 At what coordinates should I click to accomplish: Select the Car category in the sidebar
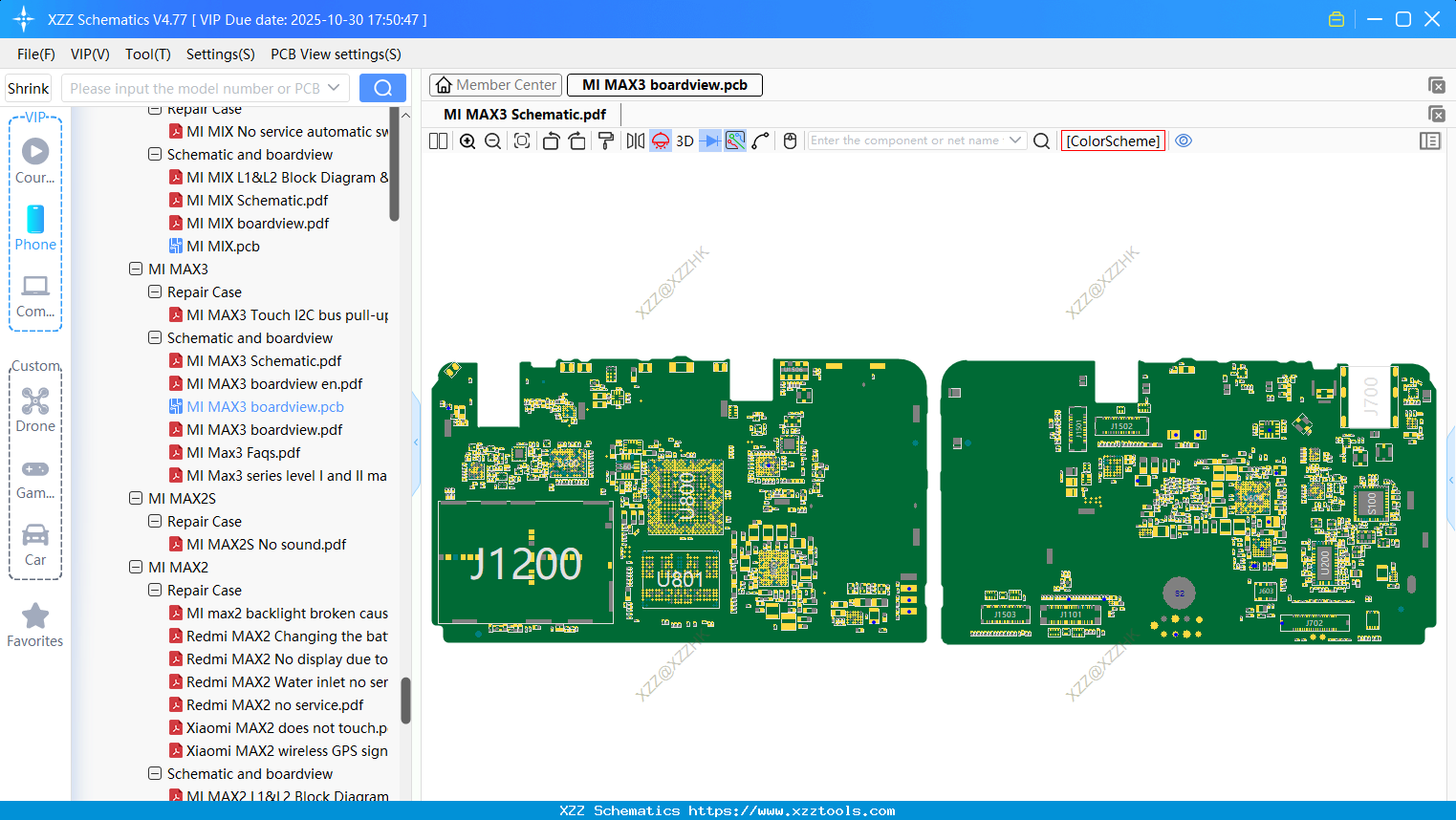click(35, 545)
